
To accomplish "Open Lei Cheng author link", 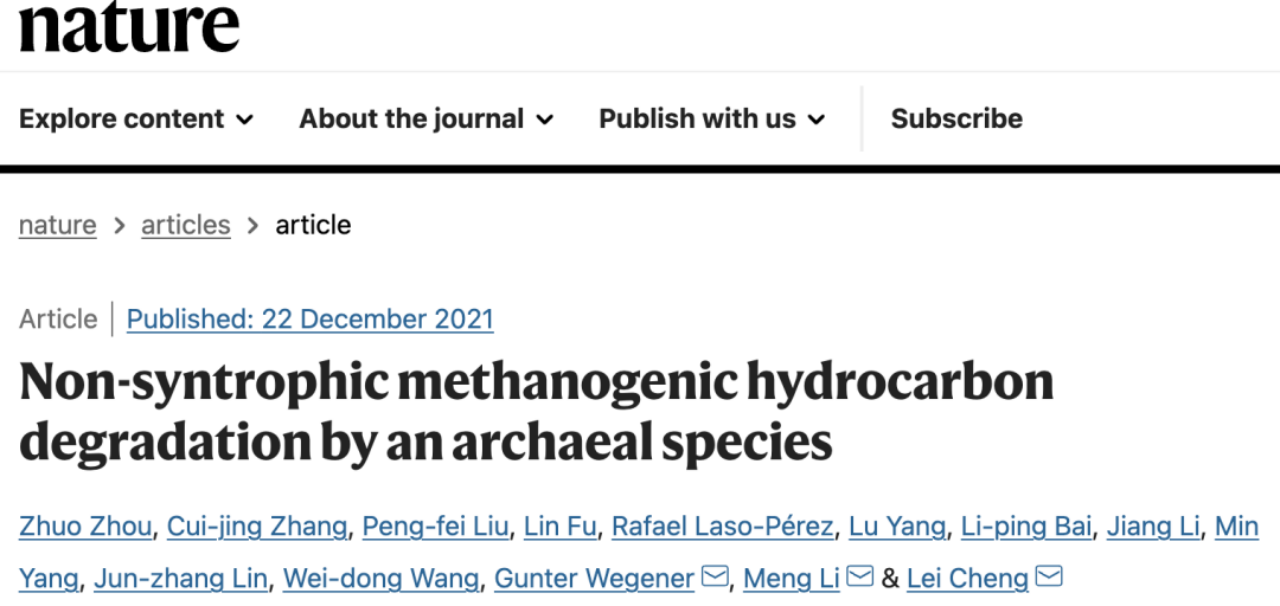I will coord(967,578).
